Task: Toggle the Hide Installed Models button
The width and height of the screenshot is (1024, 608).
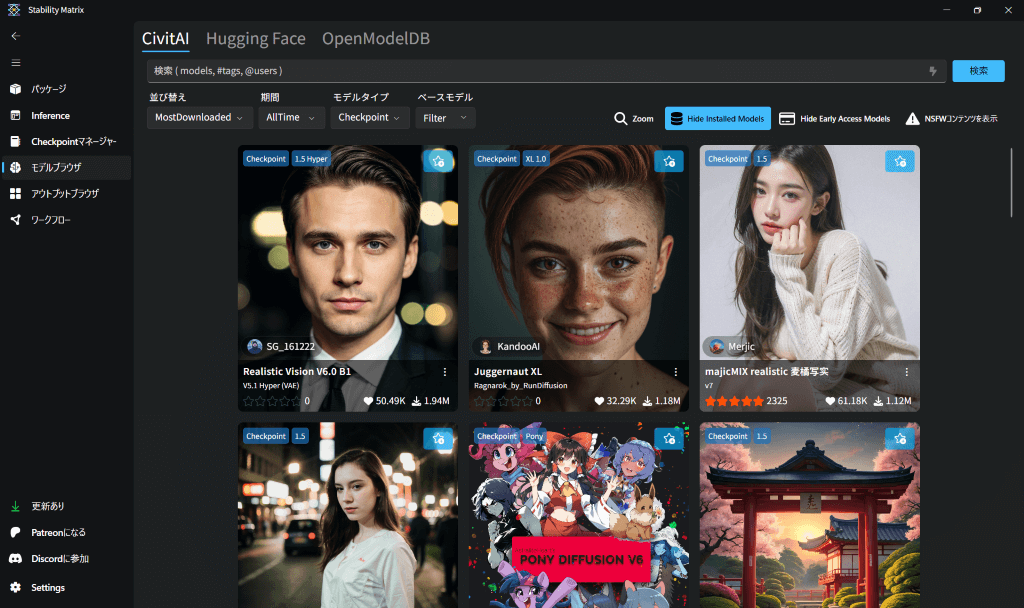Action: (717, 118)
